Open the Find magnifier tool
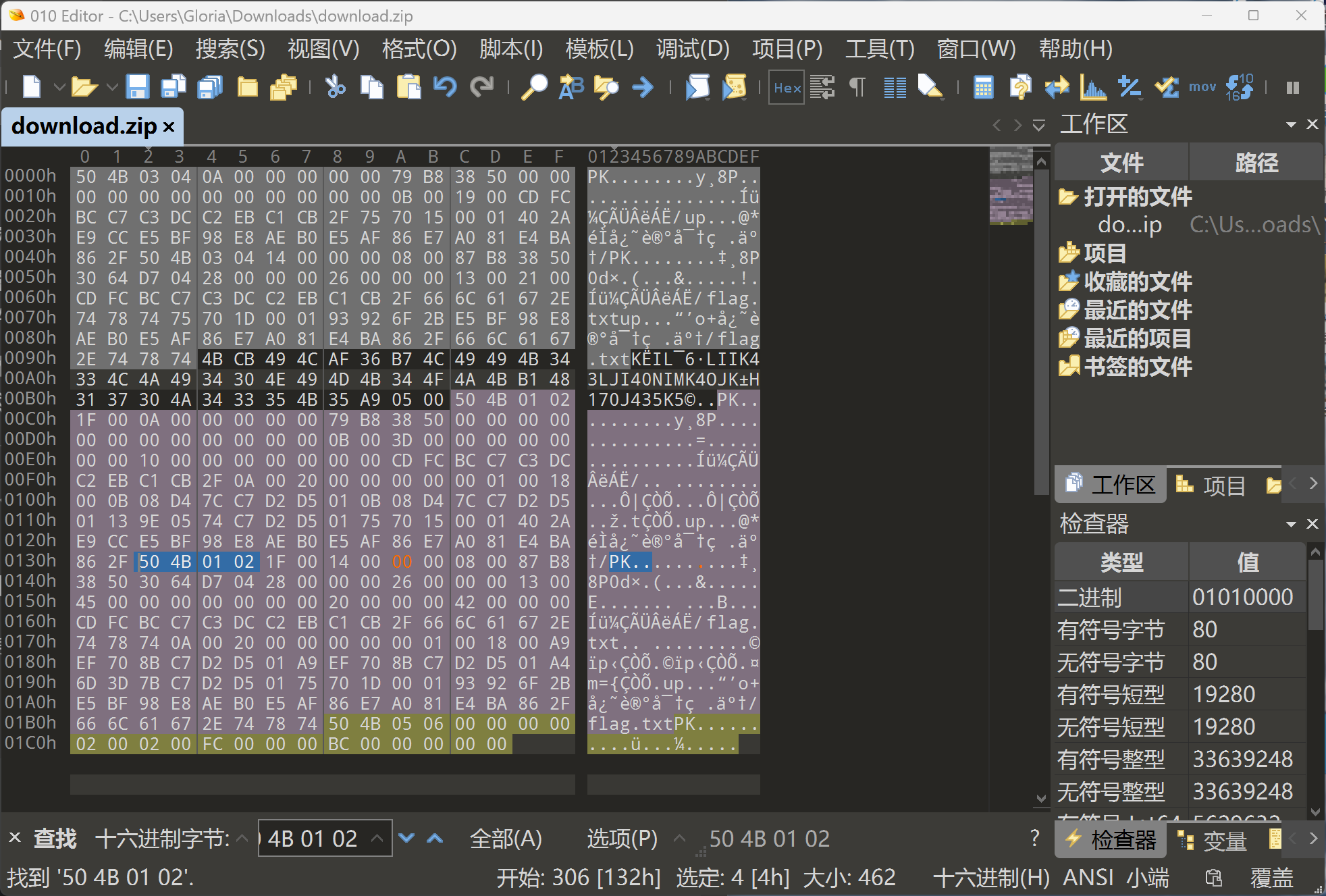Viewport: 1326px width, 896px height. pyautogui.click(x=534, y=87)
